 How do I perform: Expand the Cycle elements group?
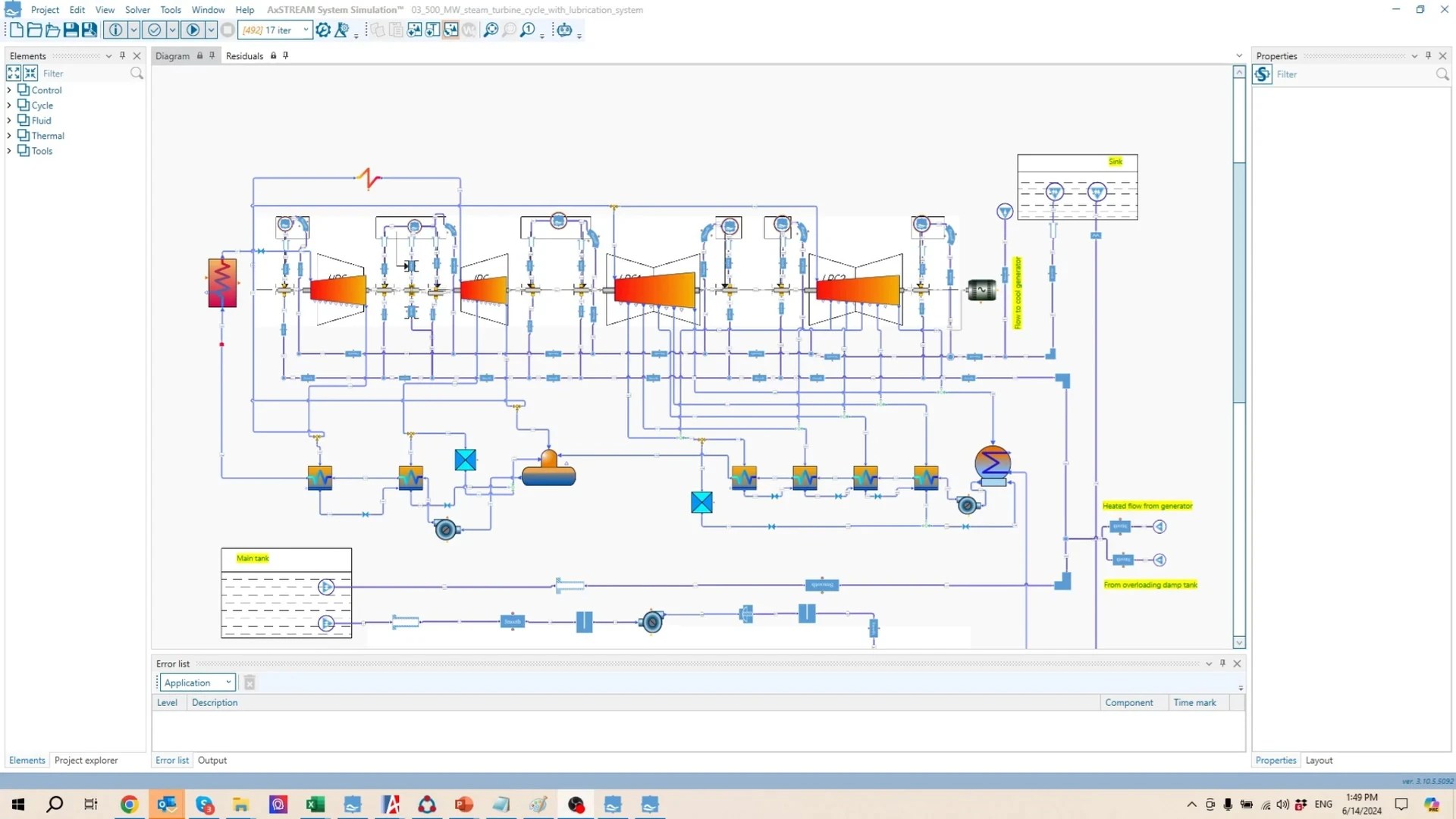click(9, 105)
